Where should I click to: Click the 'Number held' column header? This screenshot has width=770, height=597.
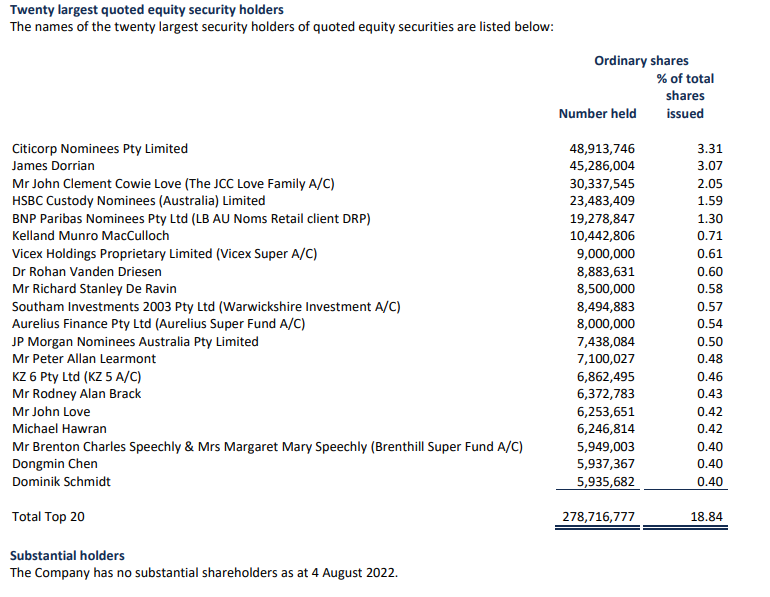tap(598, 113)
